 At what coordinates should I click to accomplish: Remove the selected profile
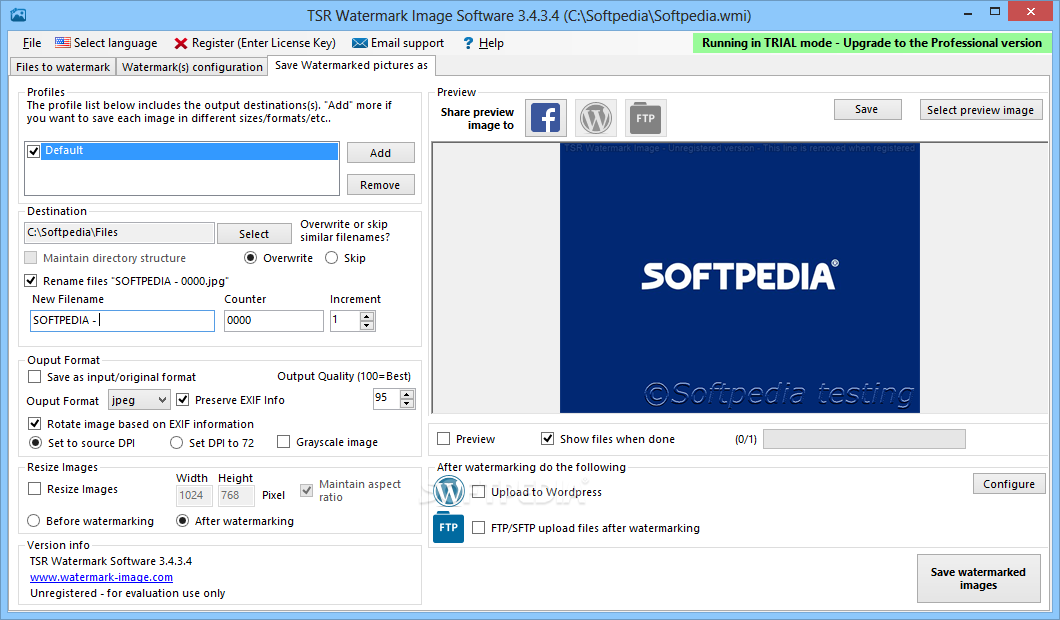381,185
